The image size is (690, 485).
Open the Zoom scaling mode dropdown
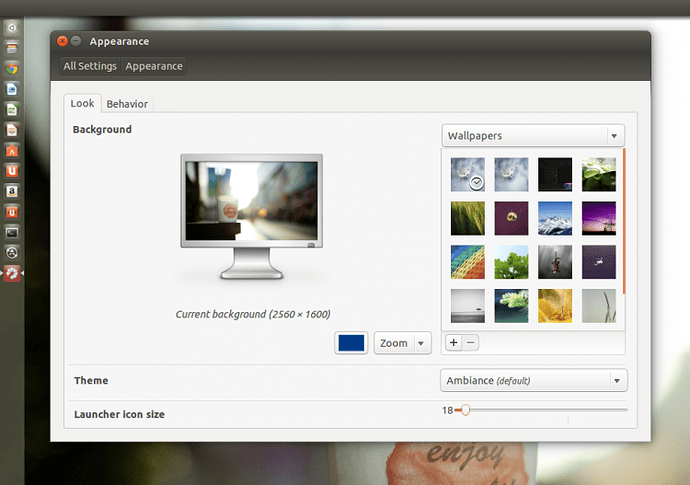tap(402, 343)
